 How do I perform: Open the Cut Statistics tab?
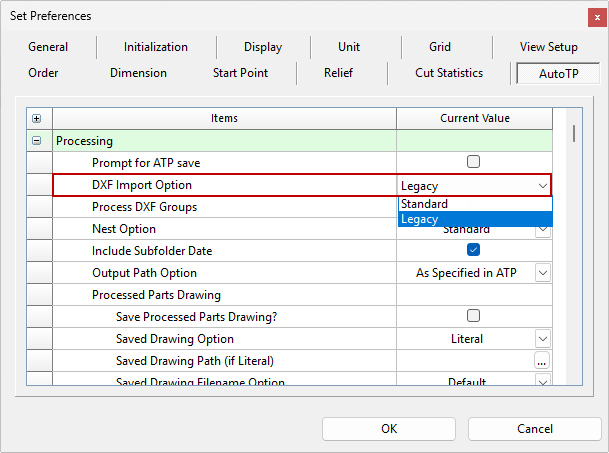449,73
